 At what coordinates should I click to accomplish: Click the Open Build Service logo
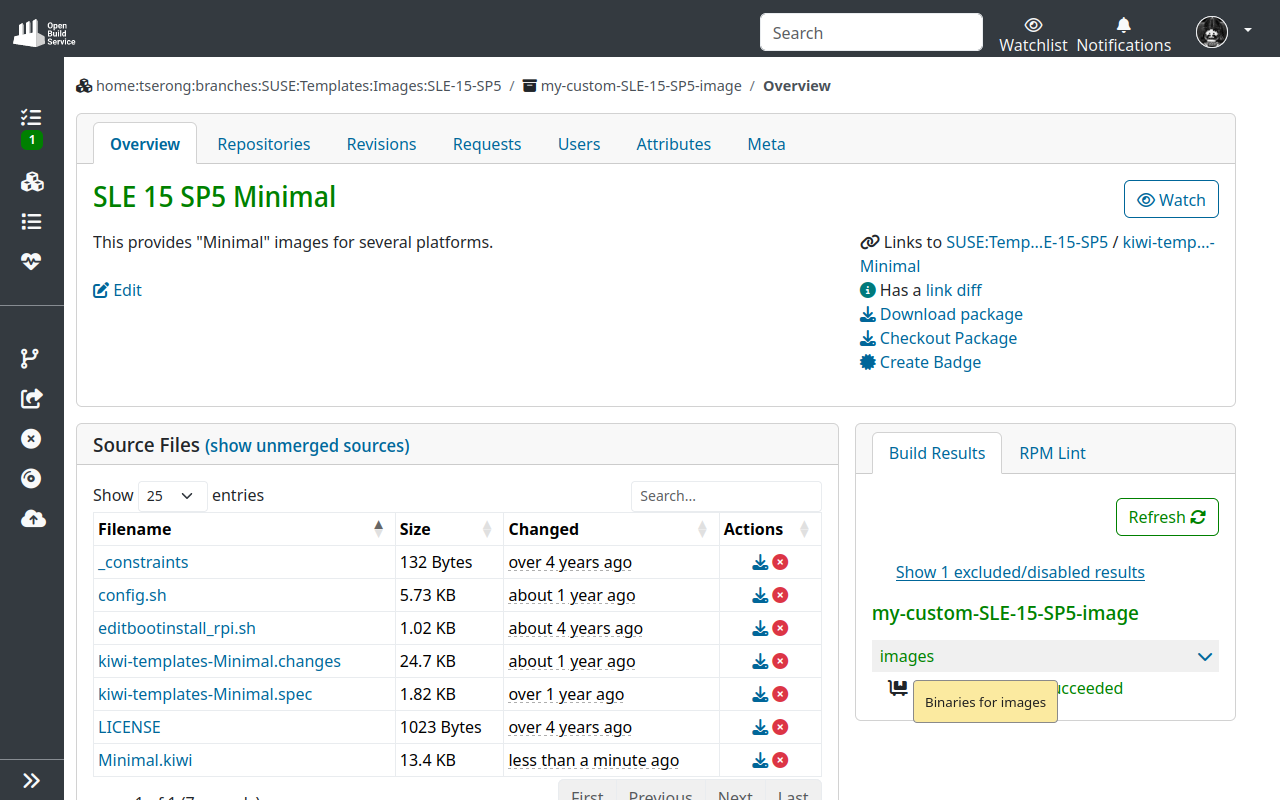pos(43,31)
